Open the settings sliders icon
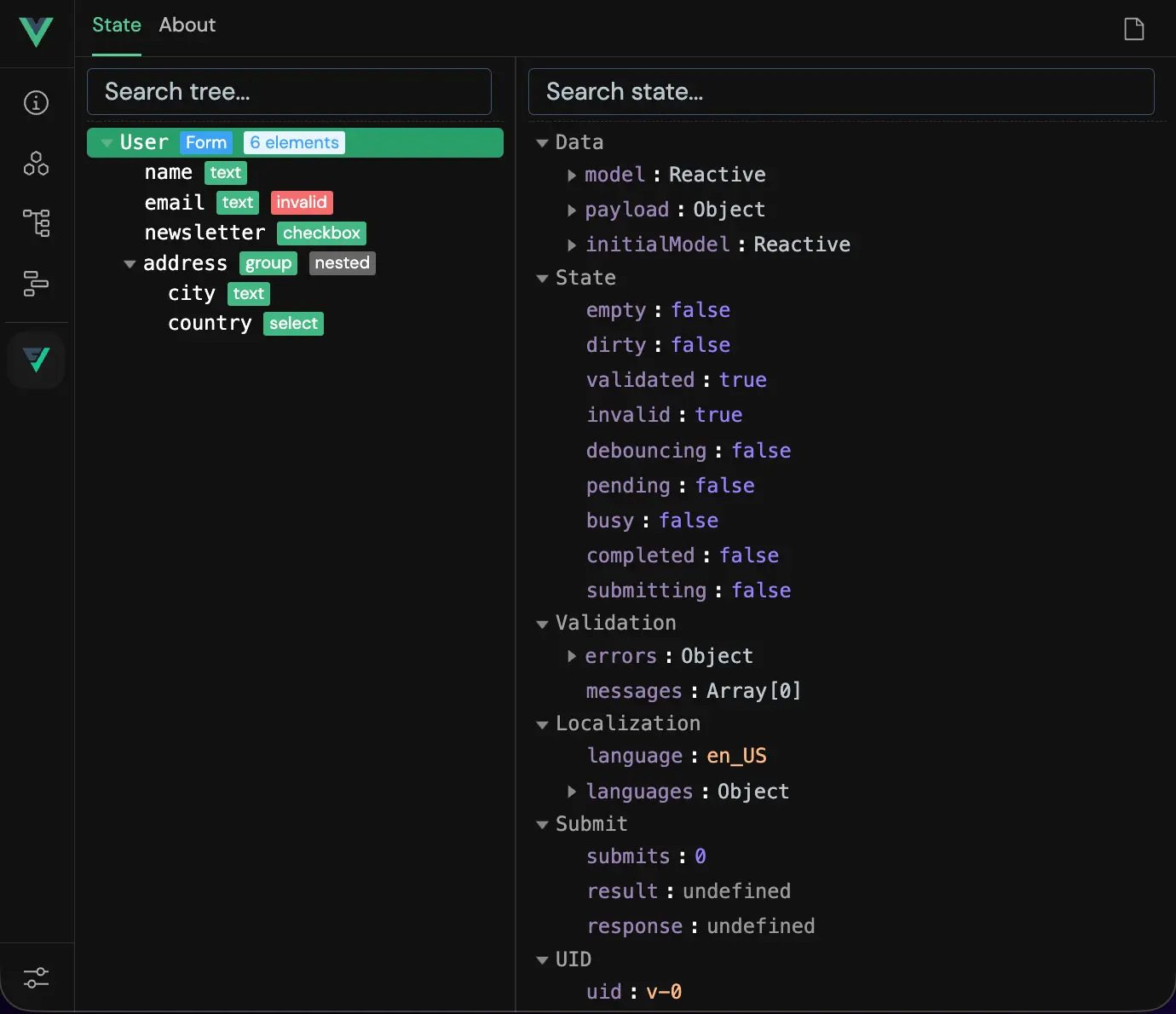The height and width of the screenshot is (1014, 1176). 36,977
